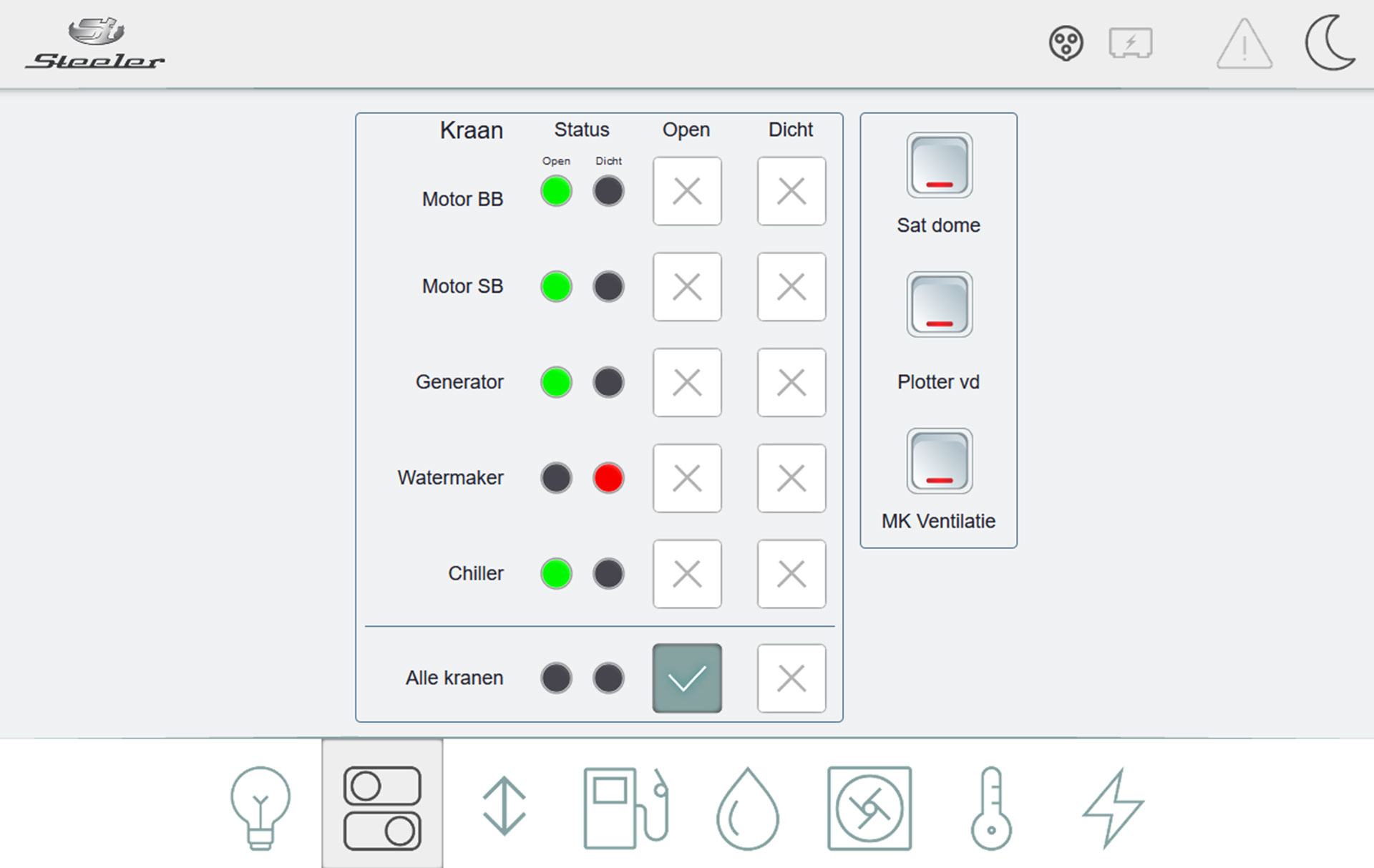Open the lightning bolt power page

point(1113,809)
